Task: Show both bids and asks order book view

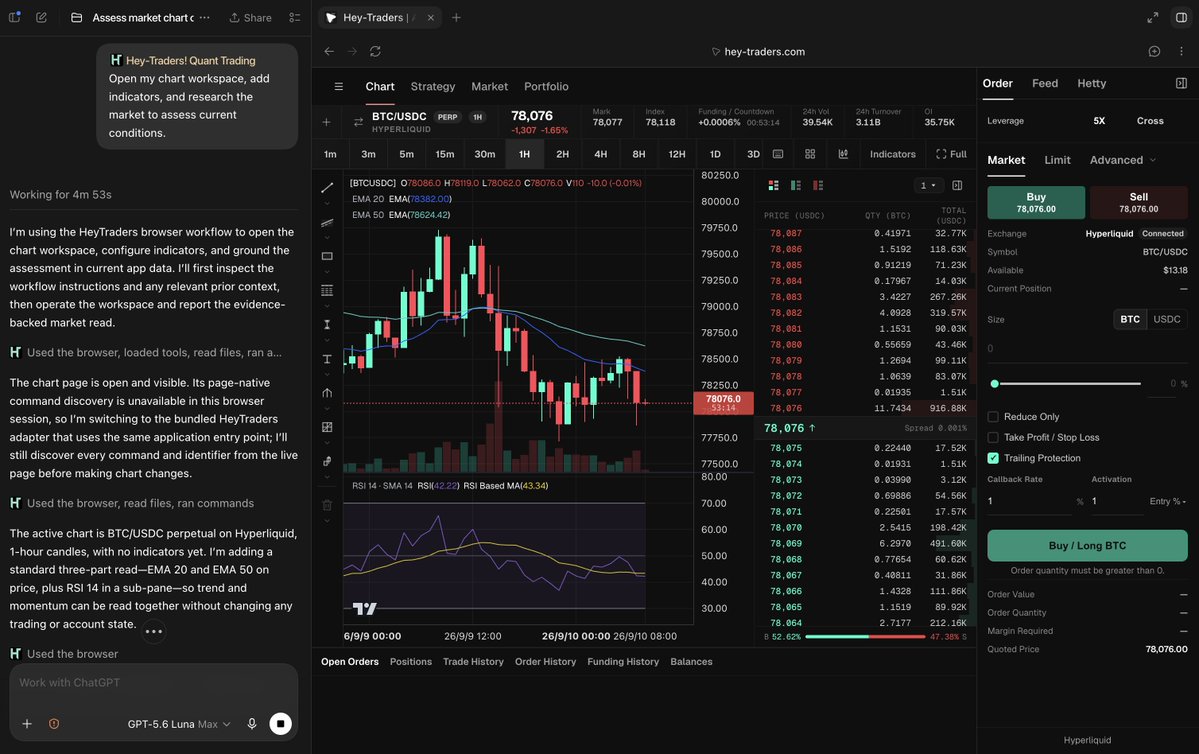Action: point(773,185)
